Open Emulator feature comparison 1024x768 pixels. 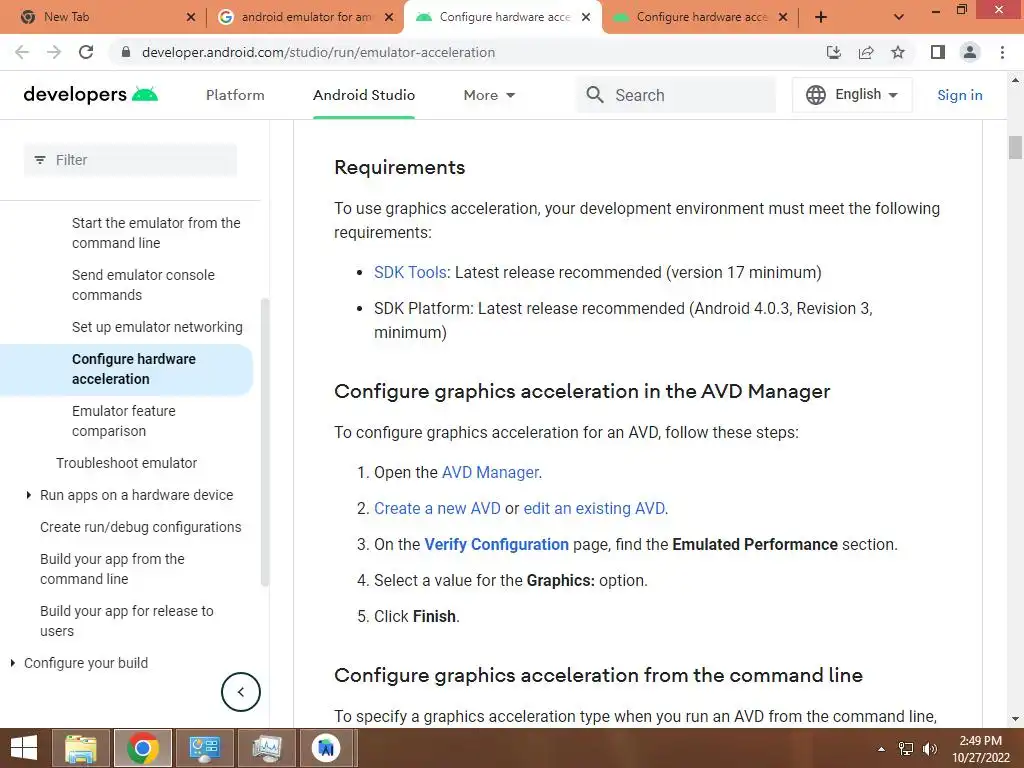click(123, 421)
